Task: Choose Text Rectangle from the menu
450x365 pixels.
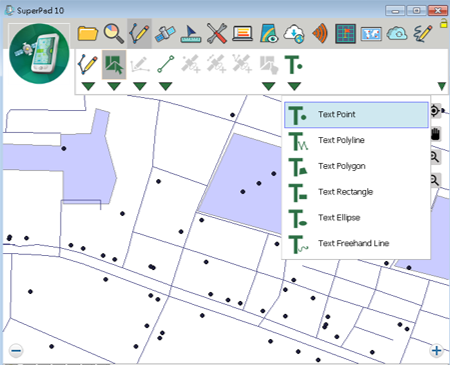Action: pyautogui.click(x=356, y=192)
